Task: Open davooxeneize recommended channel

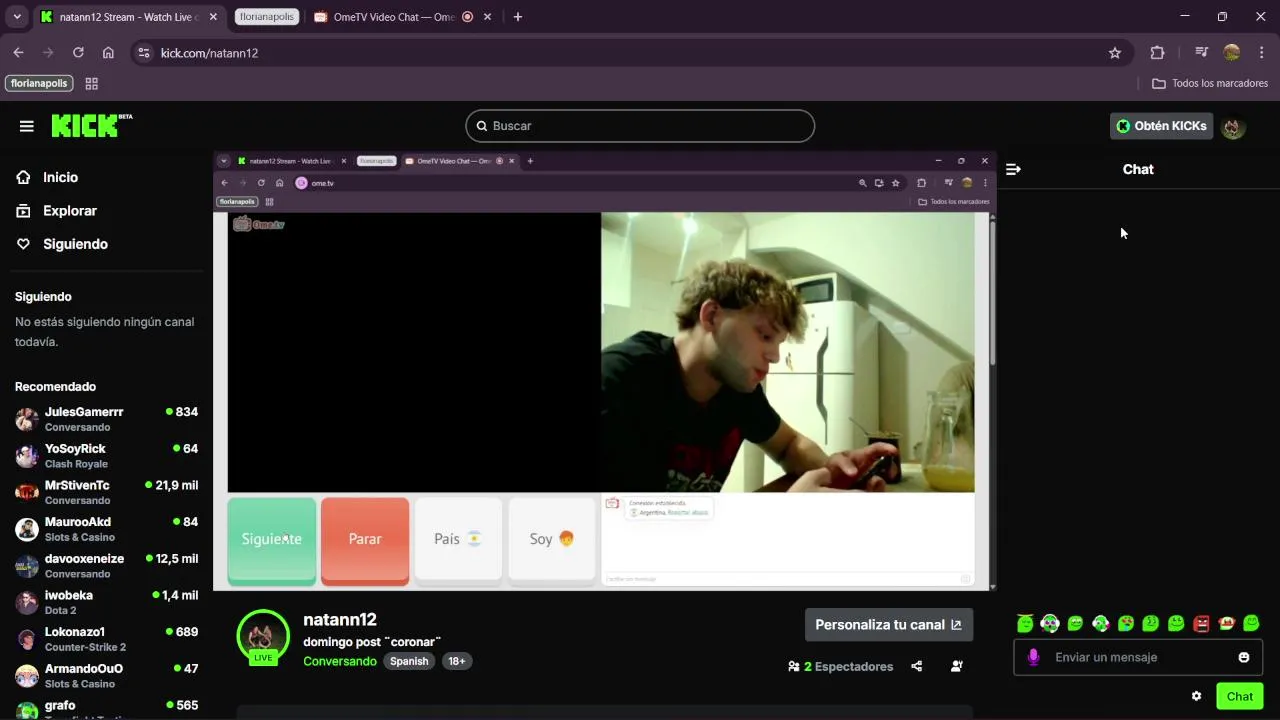Action: [x=106, y=566]
